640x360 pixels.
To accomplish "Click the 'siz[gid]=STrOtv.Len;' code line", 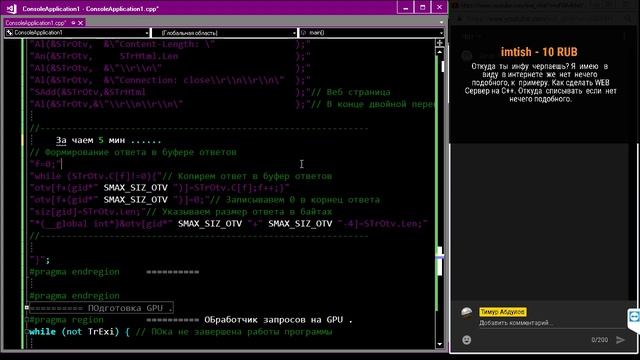I will tap(88, 212).
